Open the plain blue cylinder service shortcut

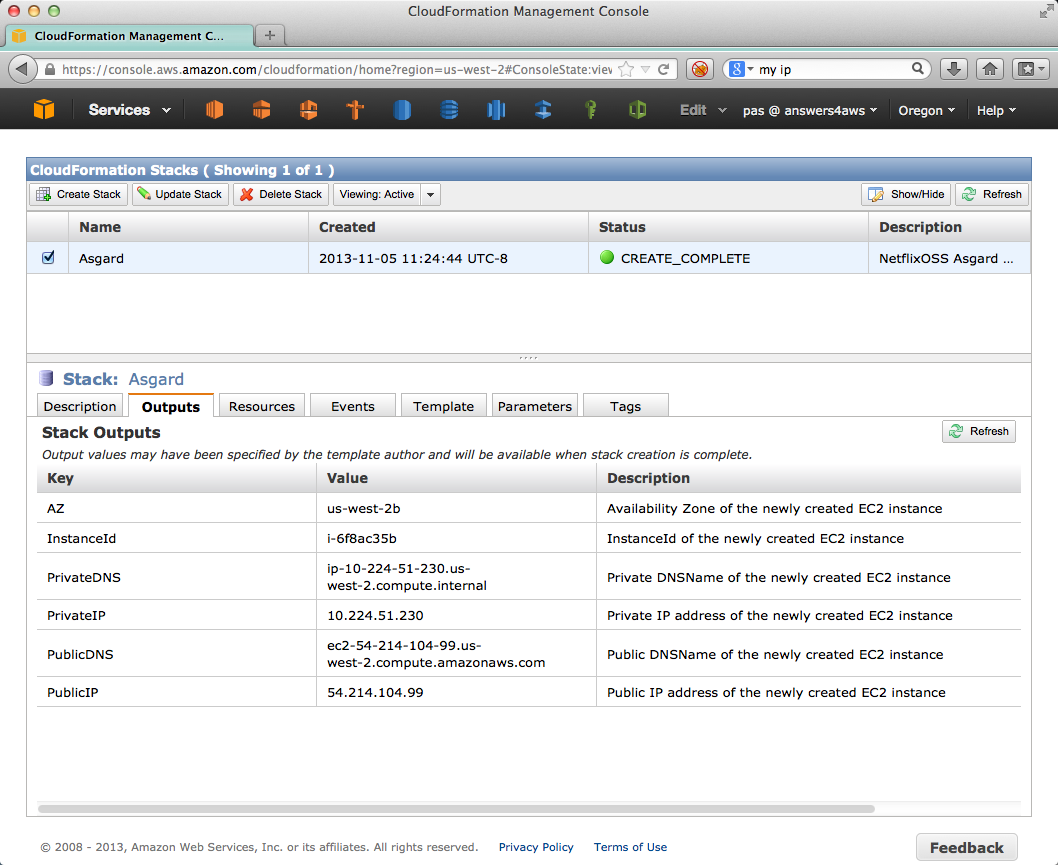pyautogui.click(x=402, y=109)
